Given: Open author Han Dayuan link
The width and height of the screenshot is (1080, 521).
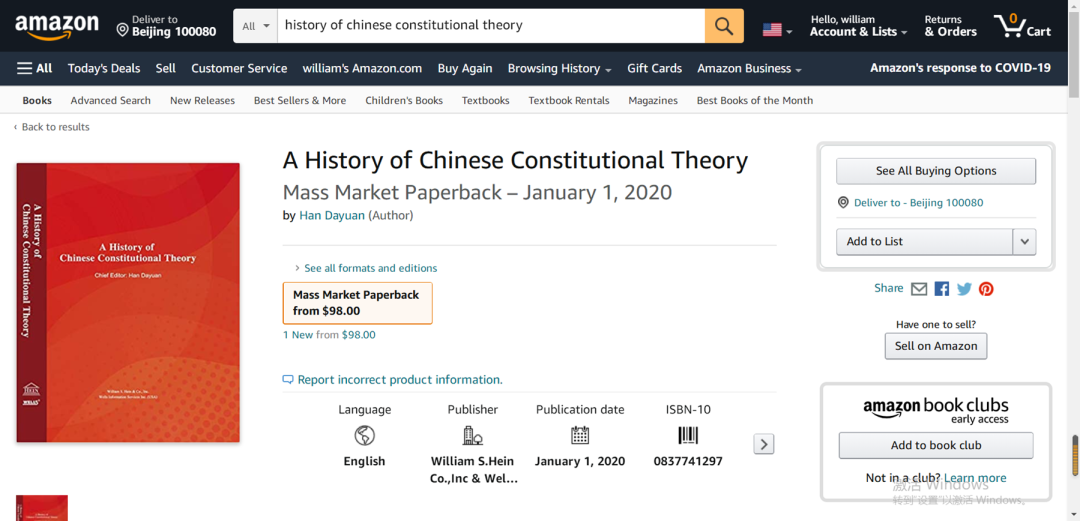Looking at the screenshot, I should point(332,216).
